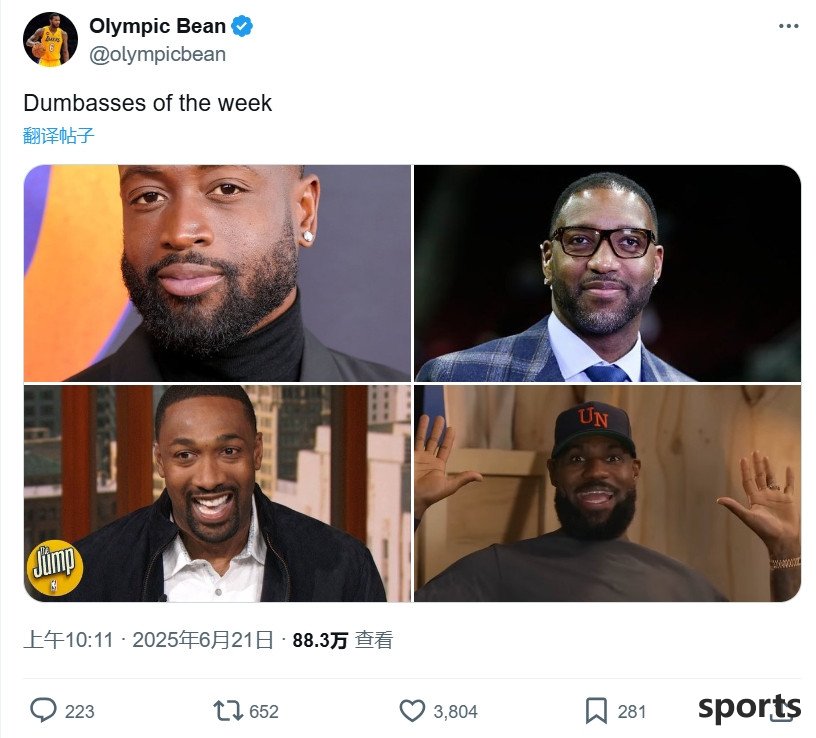Open the @olympicbean handle link
The width and height of the screenshot is (816, 738).
tap(157, 54)
